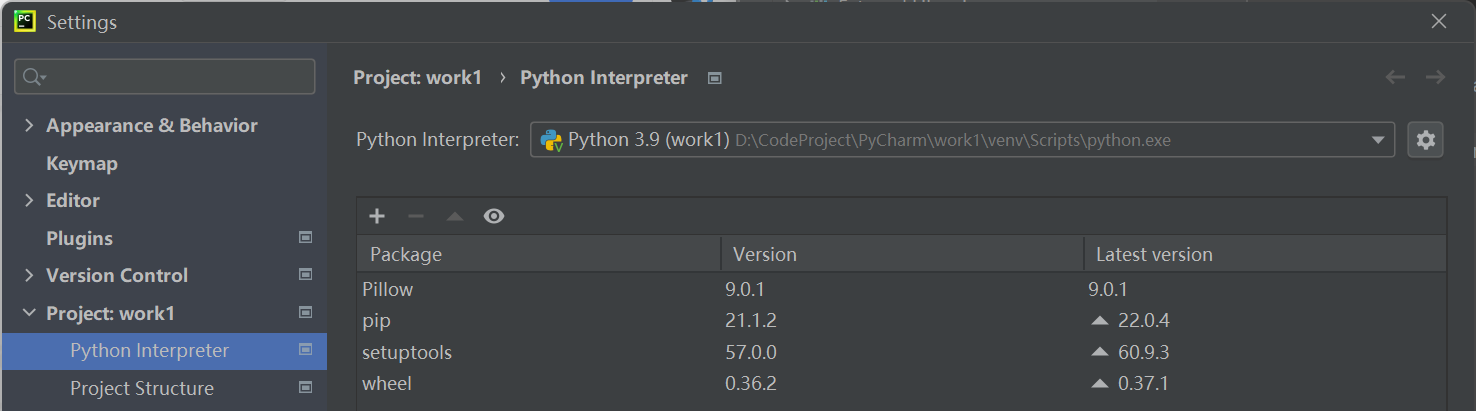The height and width of the screenshot is (411, 1476).
Task: Click the Settings window title text
Action: tap(82, 22)
